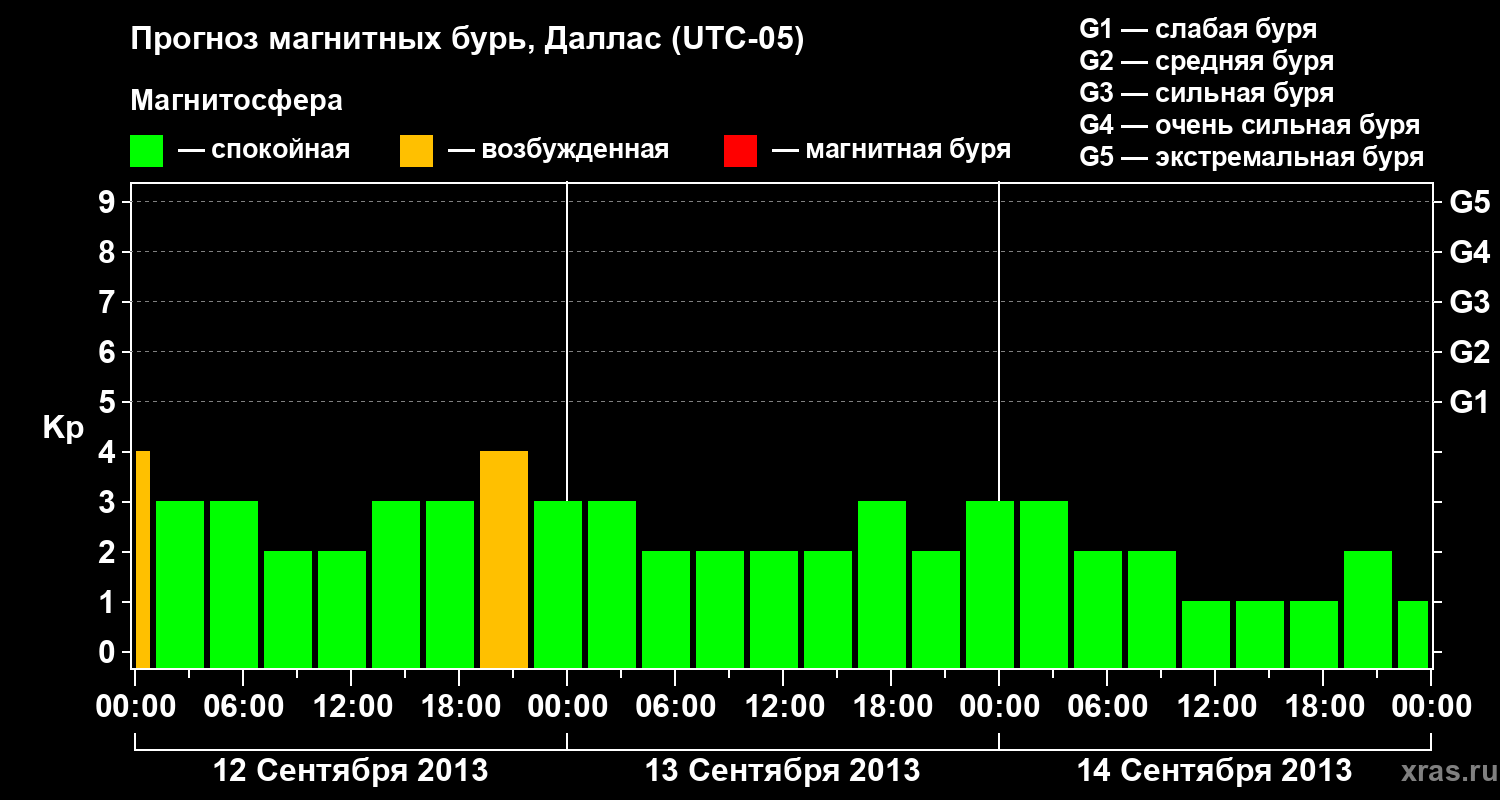Image resolution: width=1500 pixels, height=800 pixels.
Task: Select legend line 'G1 — слабая буря'
Action: click(x=1198, y=29)
